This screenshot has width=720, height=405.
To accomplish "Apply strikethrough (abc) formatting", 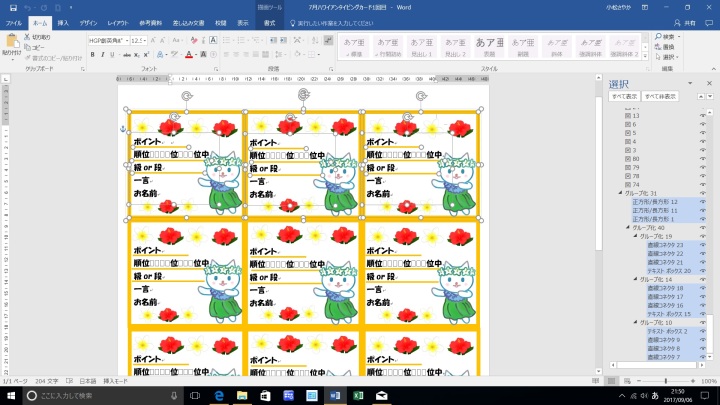I will click(x=127, y=55).
